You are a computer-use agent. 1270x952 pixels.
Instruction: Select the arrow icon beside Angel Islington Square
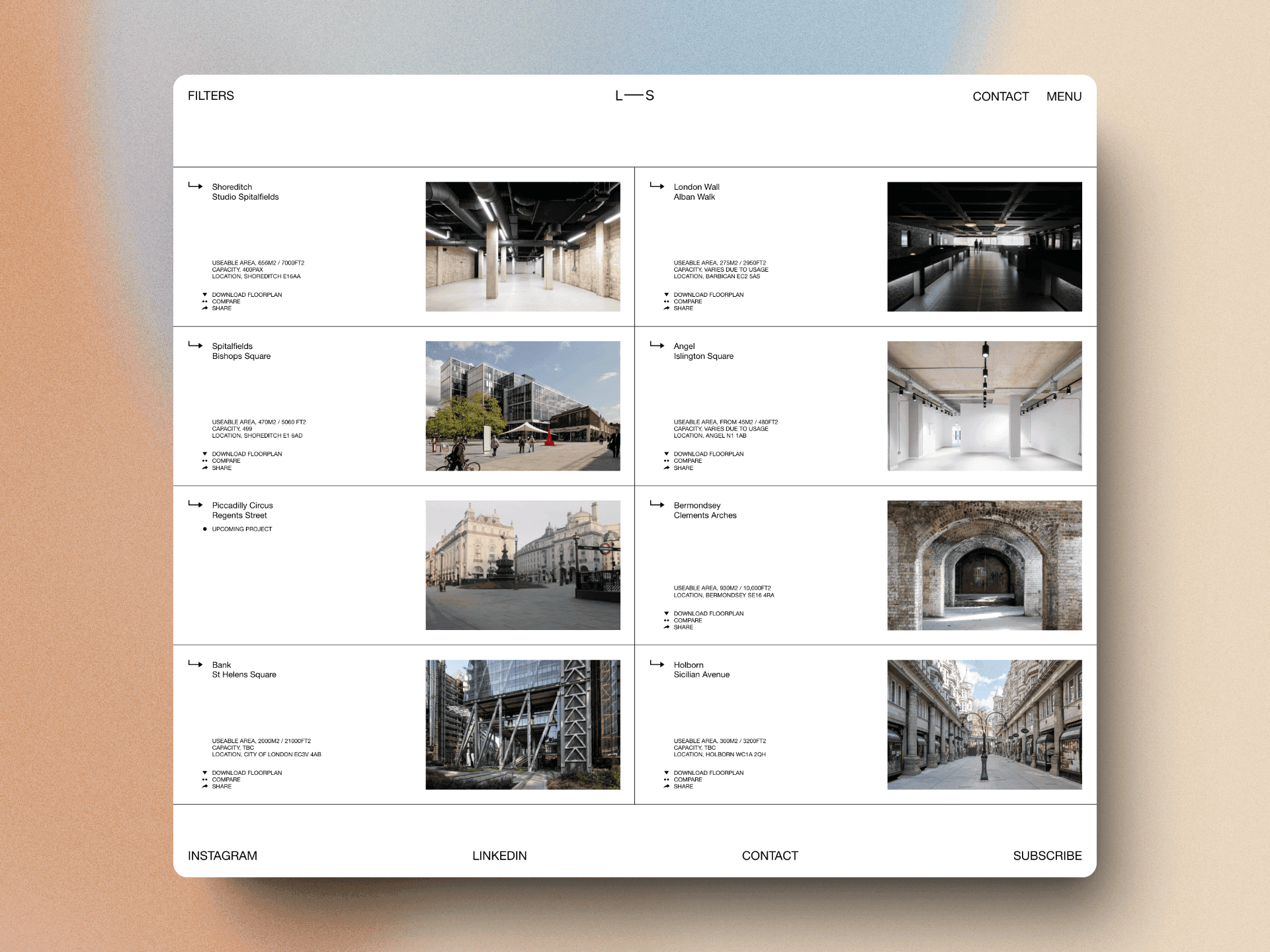[657, 346]
